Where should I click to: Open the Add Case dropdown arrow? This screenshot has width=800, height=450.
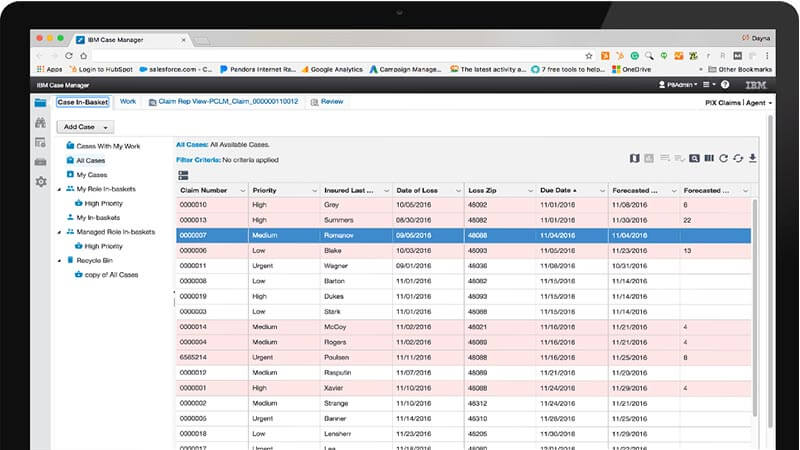coord(106,127)
